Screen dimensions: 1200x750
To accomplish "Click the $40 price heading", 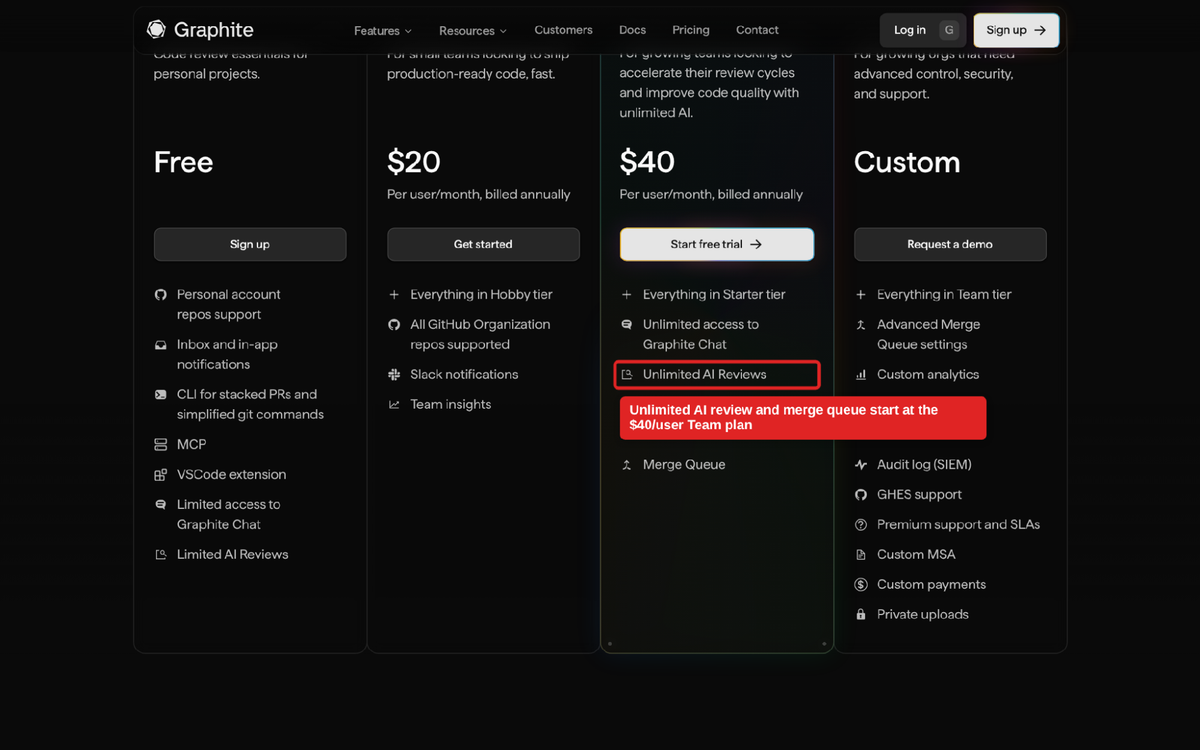I will click(647, 162).
